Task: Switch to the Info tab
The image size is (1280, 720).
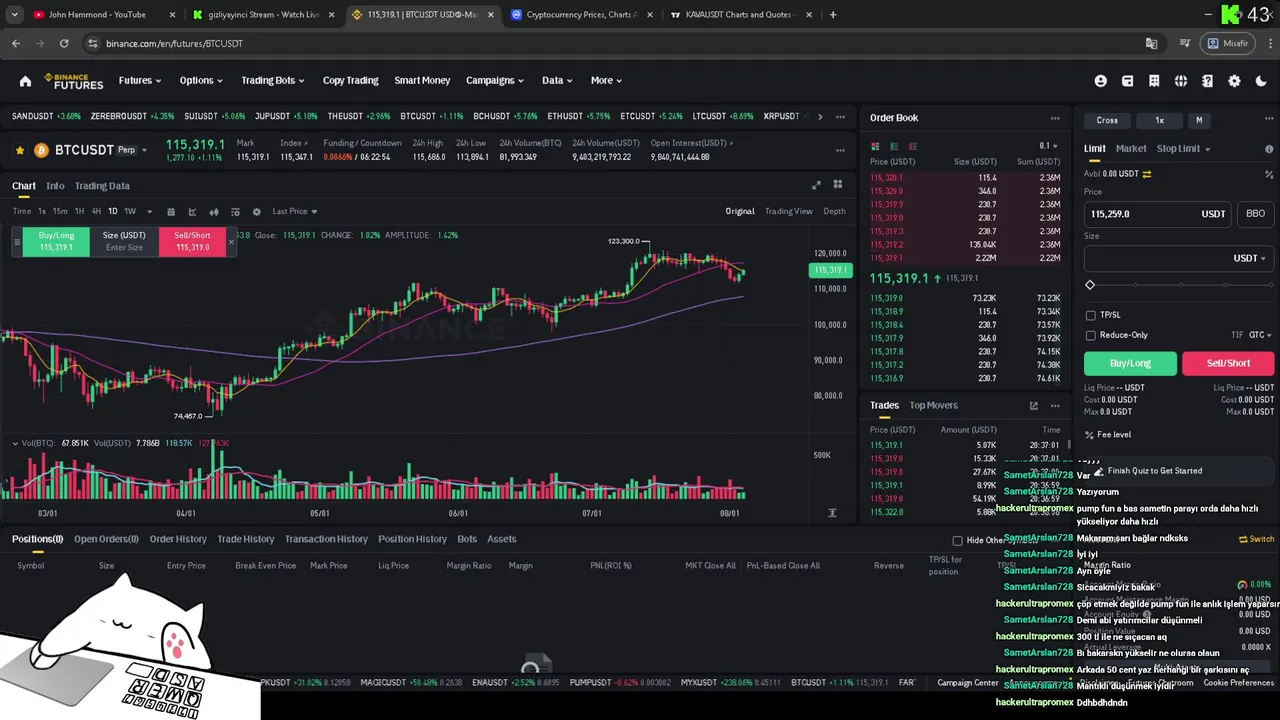Action: point(55,186)
